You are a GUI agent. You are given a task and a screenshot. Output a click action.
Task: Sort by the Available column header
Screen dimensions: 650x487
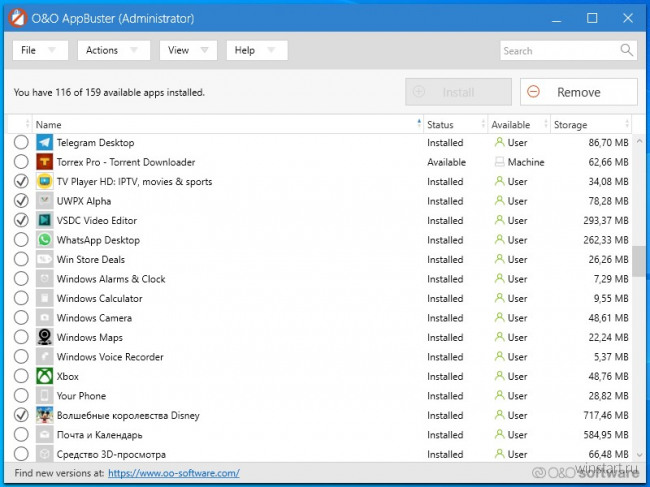[519, 124]
